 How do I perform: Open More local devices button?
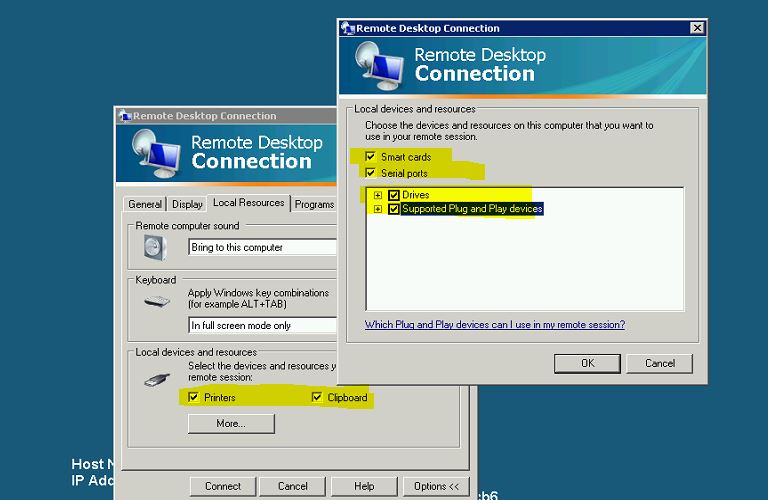(x=231, y=424)
